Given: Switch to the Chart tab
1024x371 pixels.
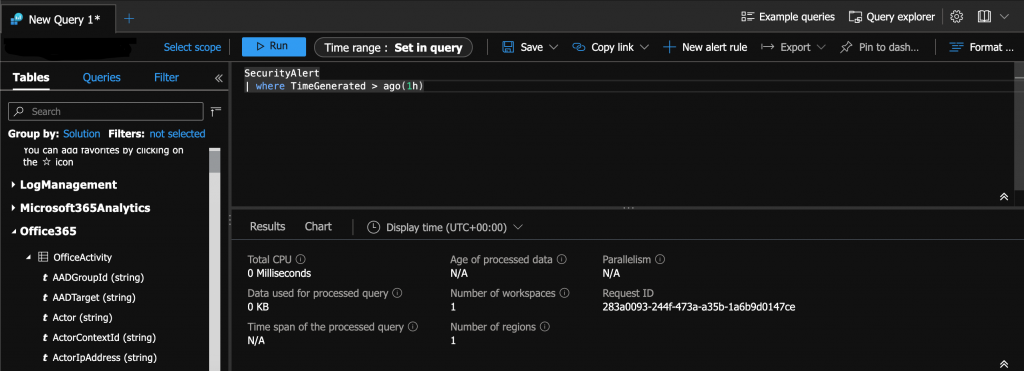Looking at the screenshot, I should point(318,227).
